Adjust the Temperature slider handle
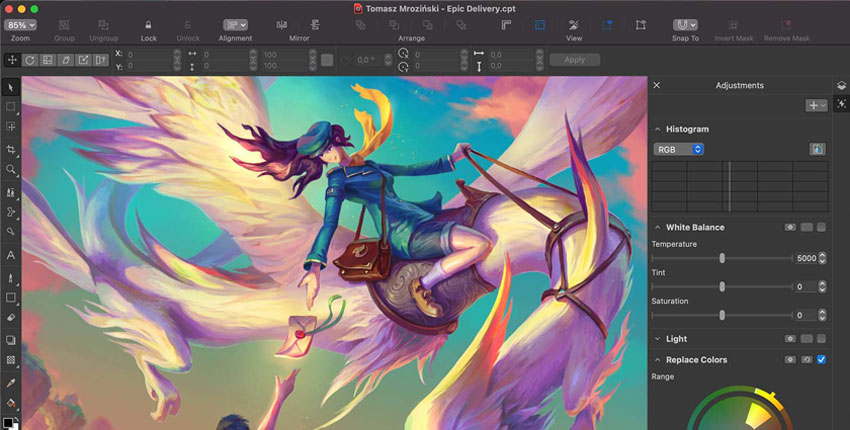Screen dimensions: 850x430 (722, 258)
